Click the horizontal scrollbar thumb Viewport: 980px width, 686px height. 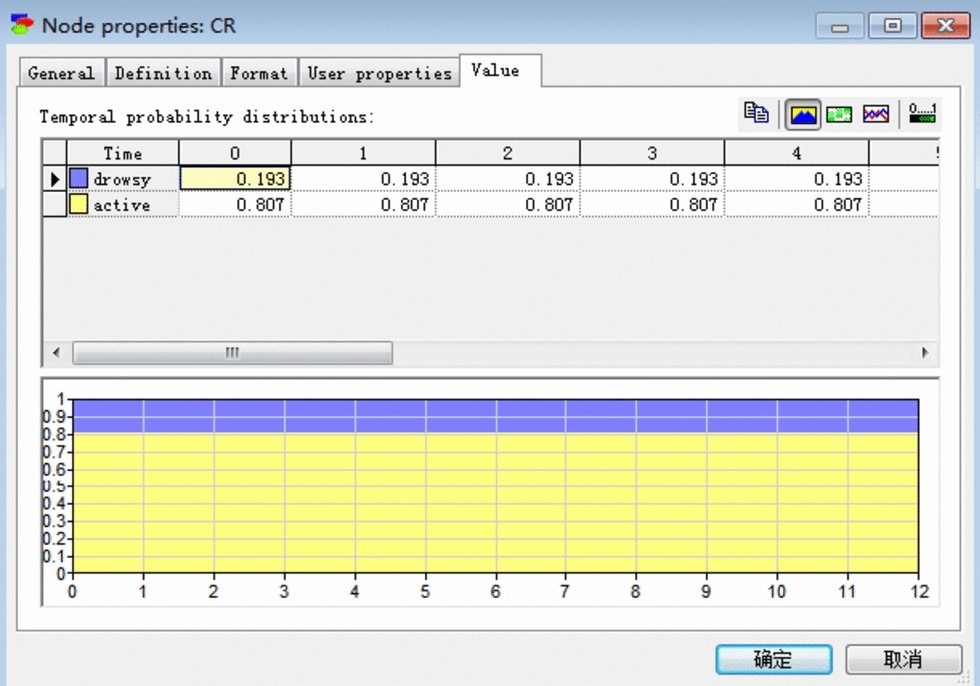[x=232, y=353]
